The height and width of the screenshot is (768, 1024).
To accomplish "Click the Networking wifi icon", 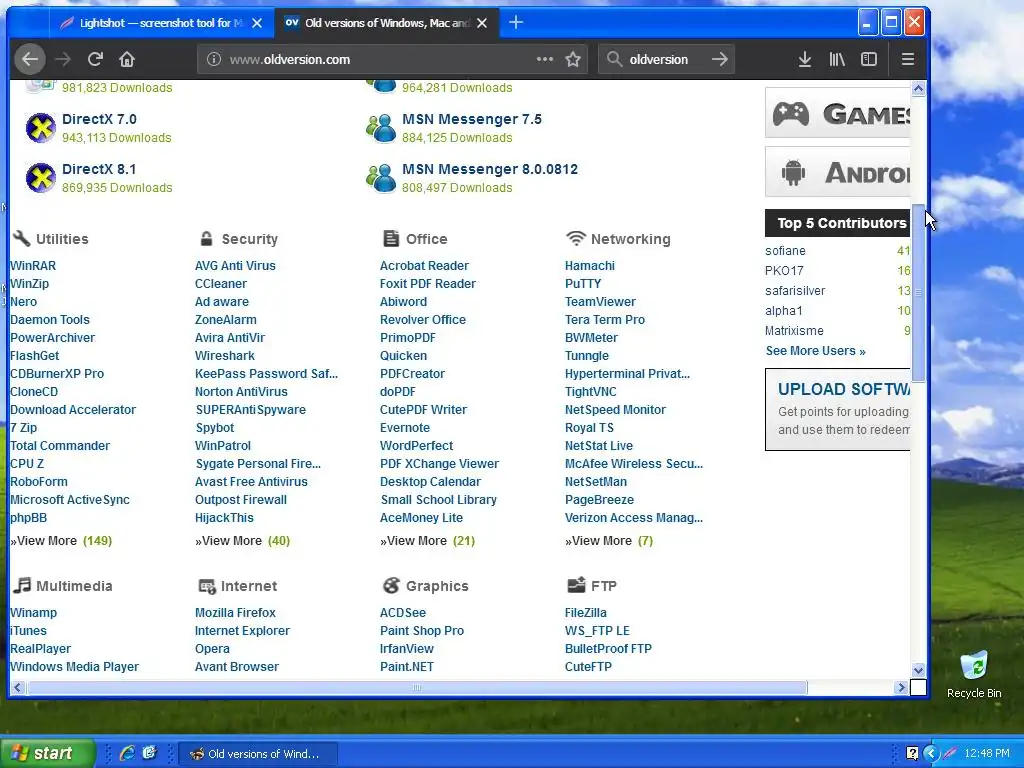I will [575, 238].
